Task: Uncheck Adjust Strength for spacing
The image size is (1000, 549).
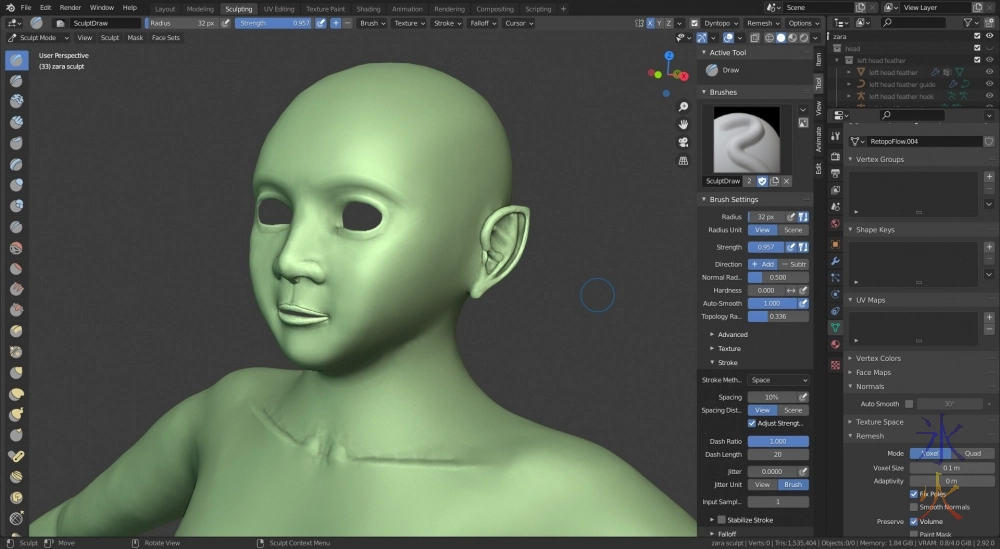Action: (752, 423)
